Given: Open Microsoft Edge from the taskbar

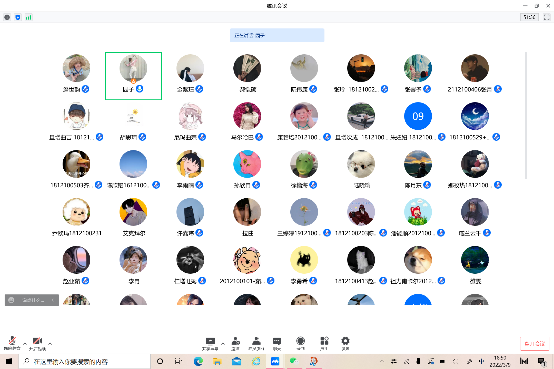Looking at the screenshot, I should [x=198, y=361].
